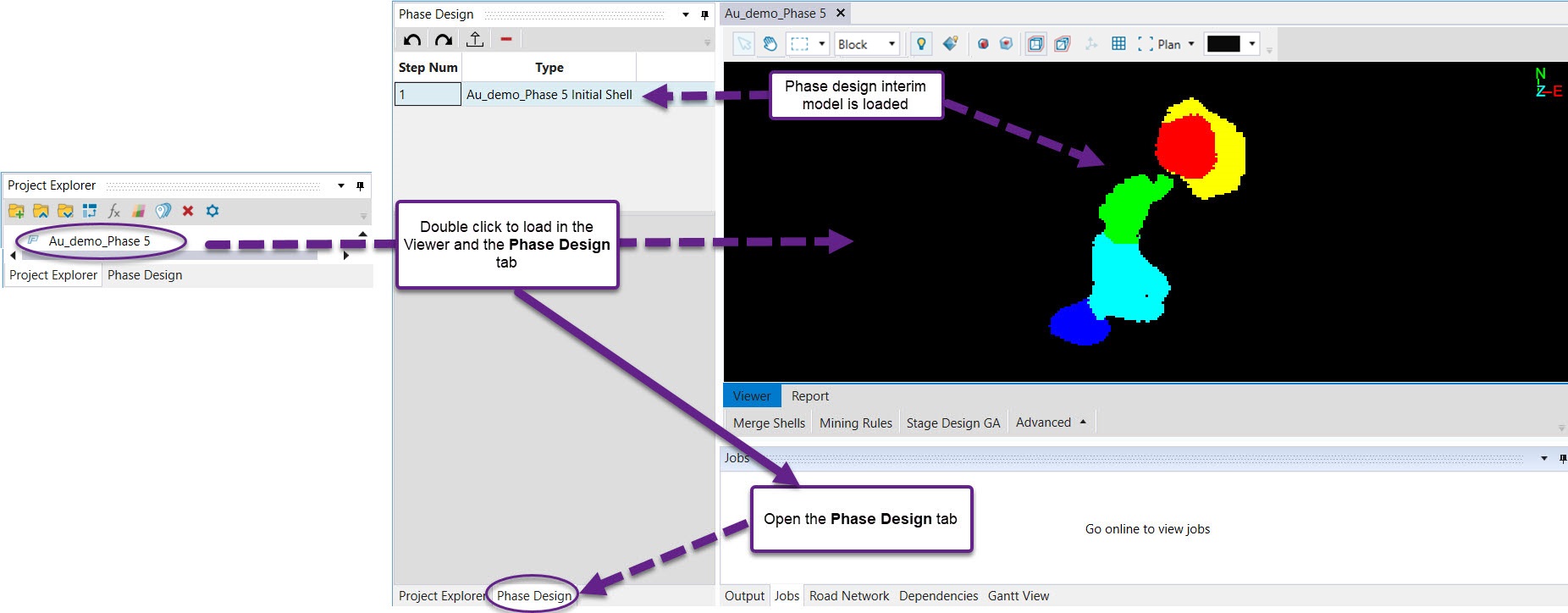The height and width of the screenshot is (613, 1568).
Task: Remove the selected step with red minus
Action: tap(506, 39)
